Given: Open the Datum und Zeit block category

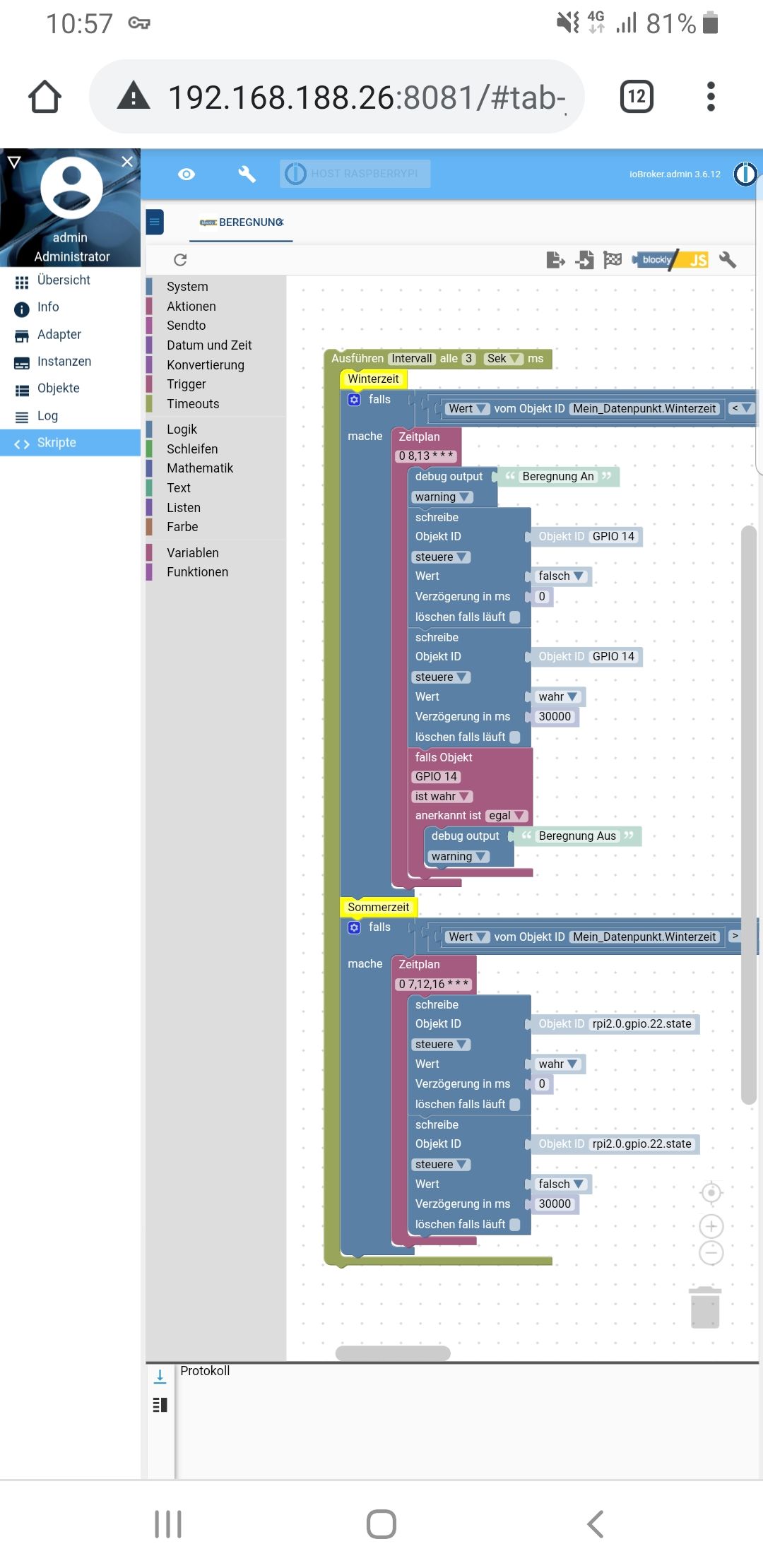Looking at the screenshot, I should click(x=209, y=345).
